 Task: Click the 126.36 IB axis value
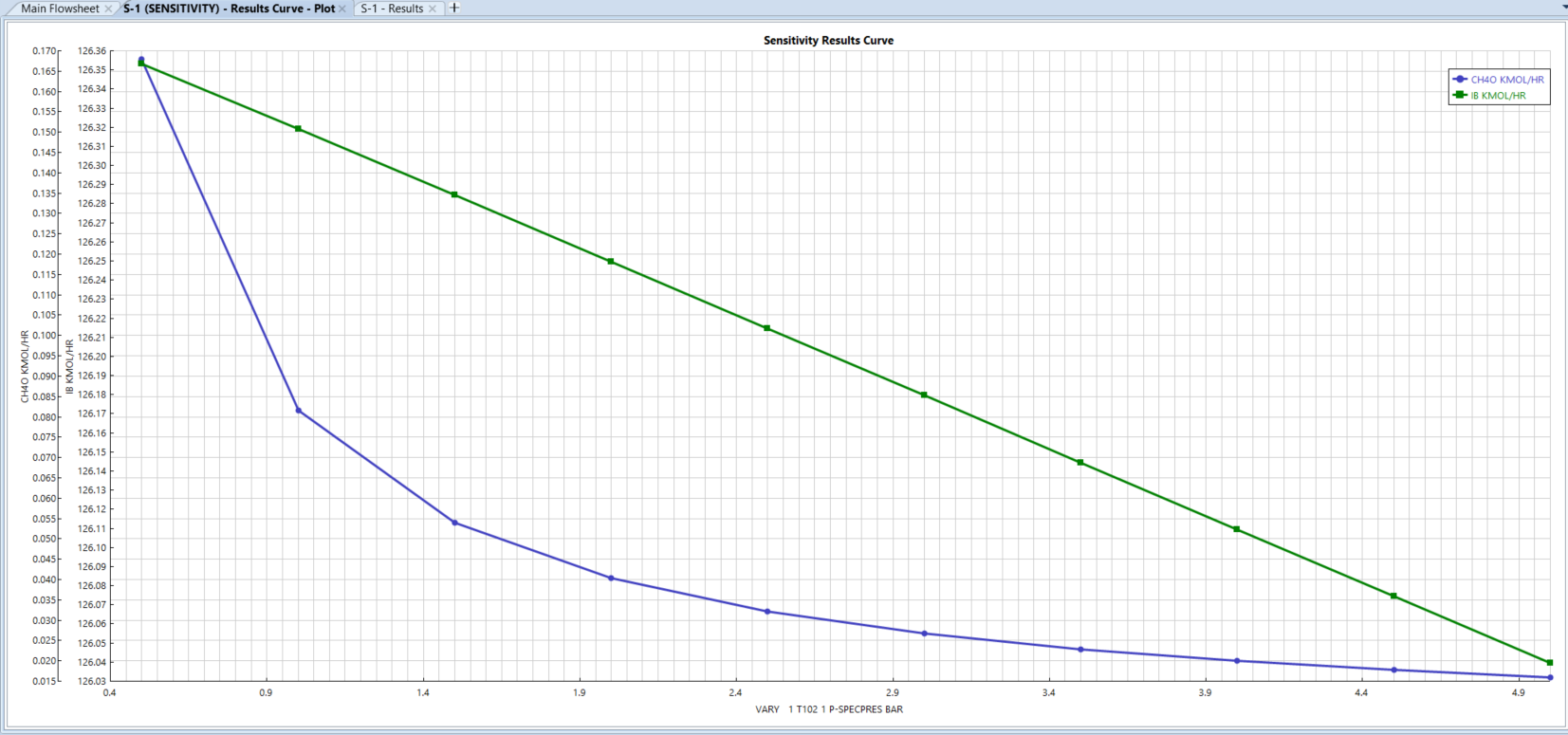coord(92,51)
